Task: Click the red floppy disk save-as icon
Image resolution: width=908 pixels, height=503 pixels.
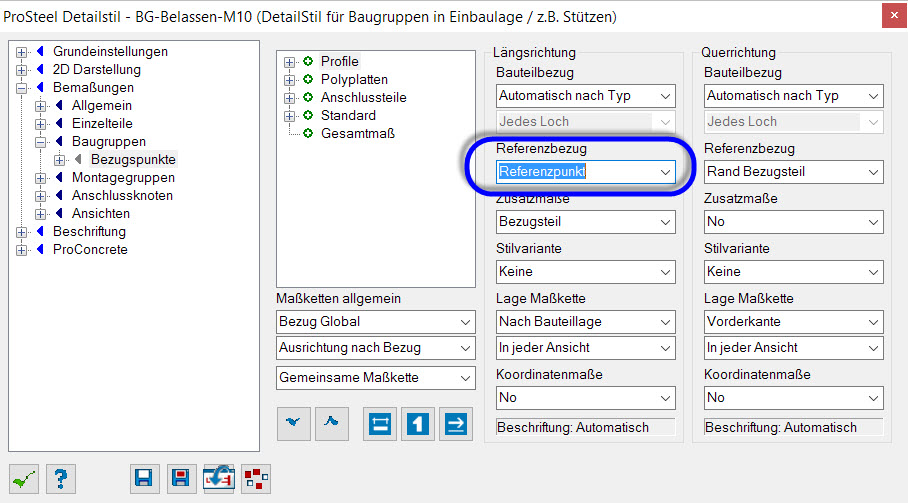Action: (x=181, y=478)
